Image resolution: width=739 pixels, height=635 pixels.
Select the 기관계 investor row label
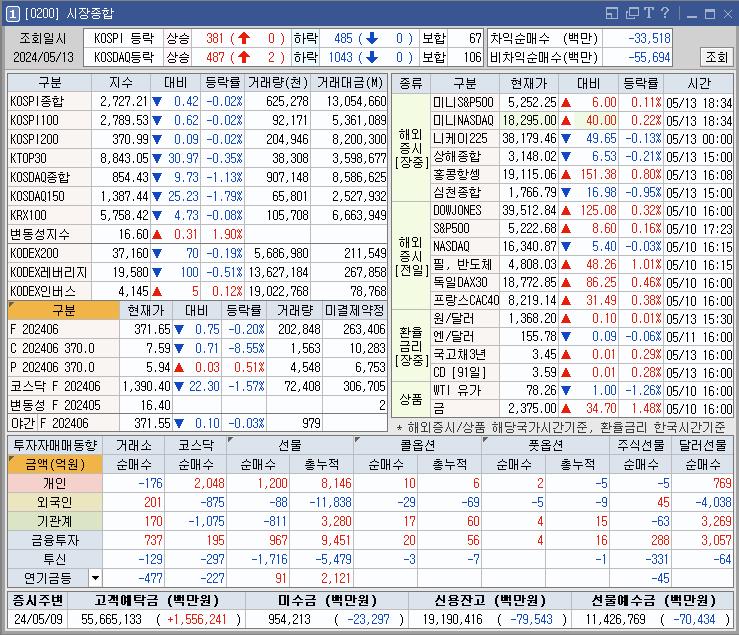click(x=55, y=521)
